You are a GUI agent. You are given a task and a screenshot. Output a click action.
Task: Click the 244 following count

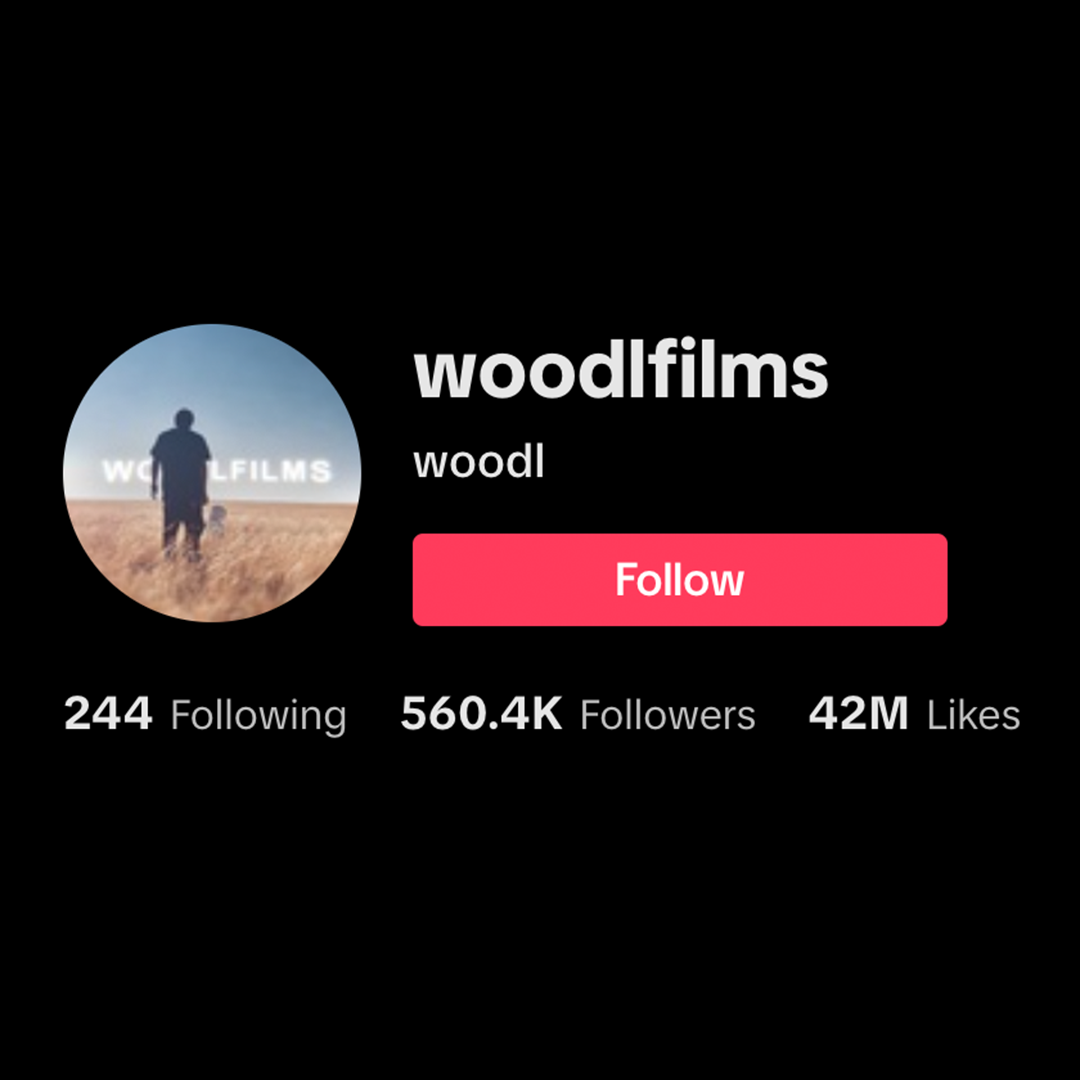click(x=108, y=714)
